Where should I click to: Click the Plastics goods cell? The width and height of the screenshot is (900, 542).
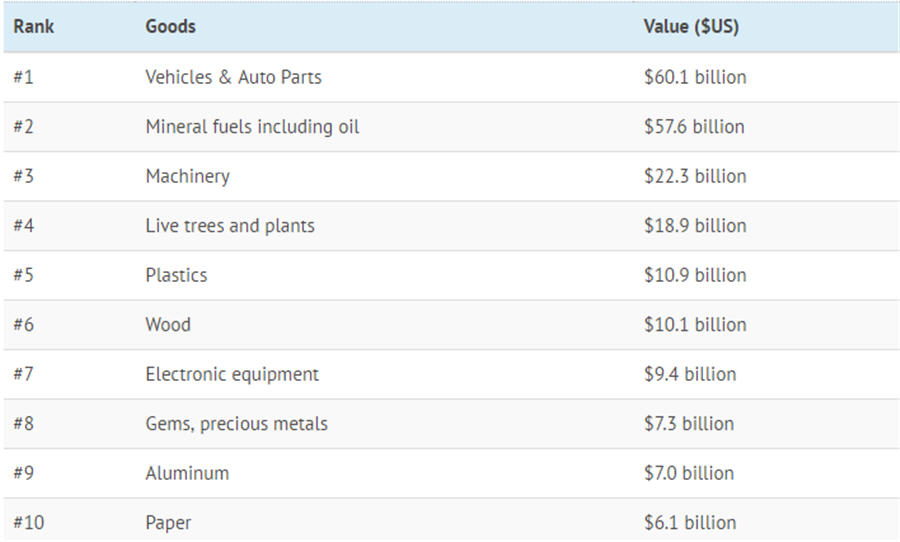(x=176, y=275)
